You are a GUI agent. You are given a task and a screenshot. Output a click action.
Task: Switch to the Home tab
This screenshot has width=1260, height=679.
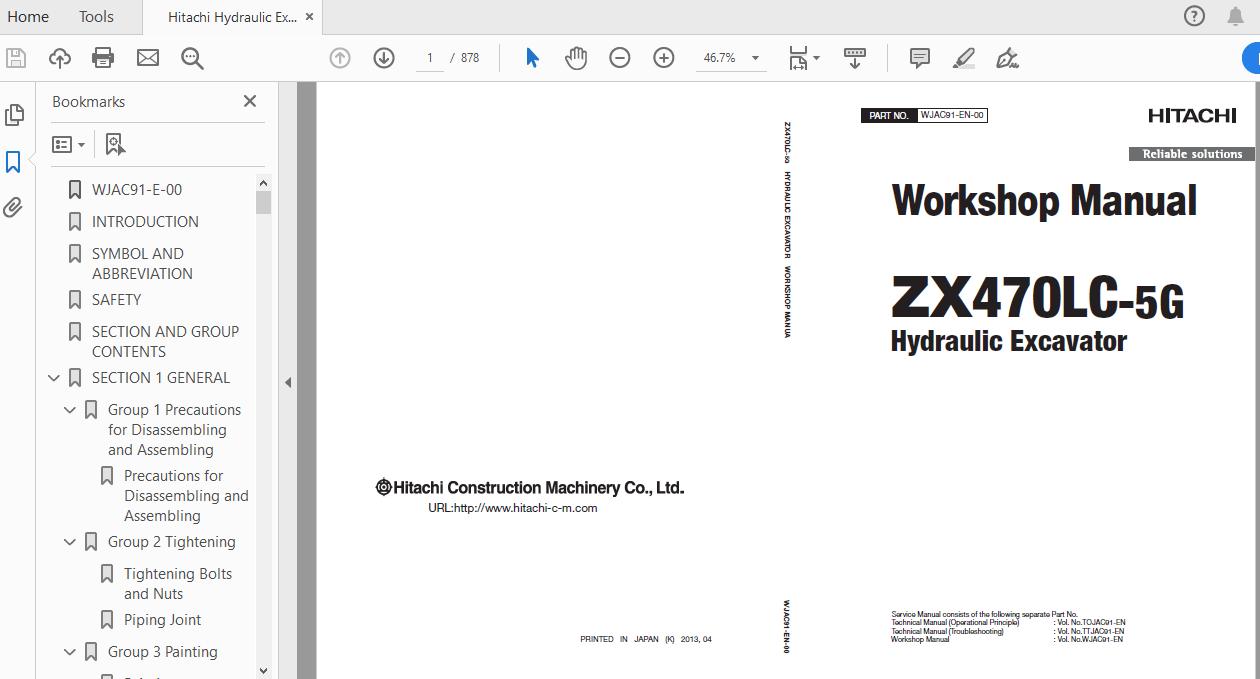[28, 16]
